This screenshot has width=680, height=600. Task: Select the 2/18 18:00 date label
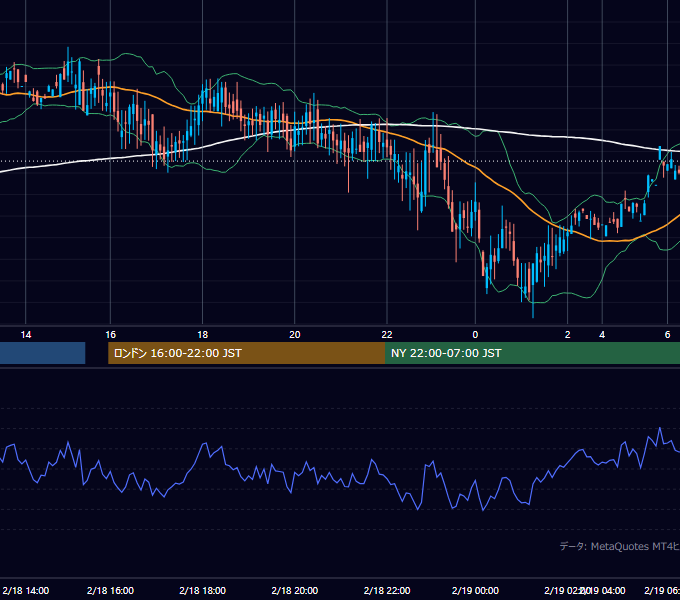(203, 590)
